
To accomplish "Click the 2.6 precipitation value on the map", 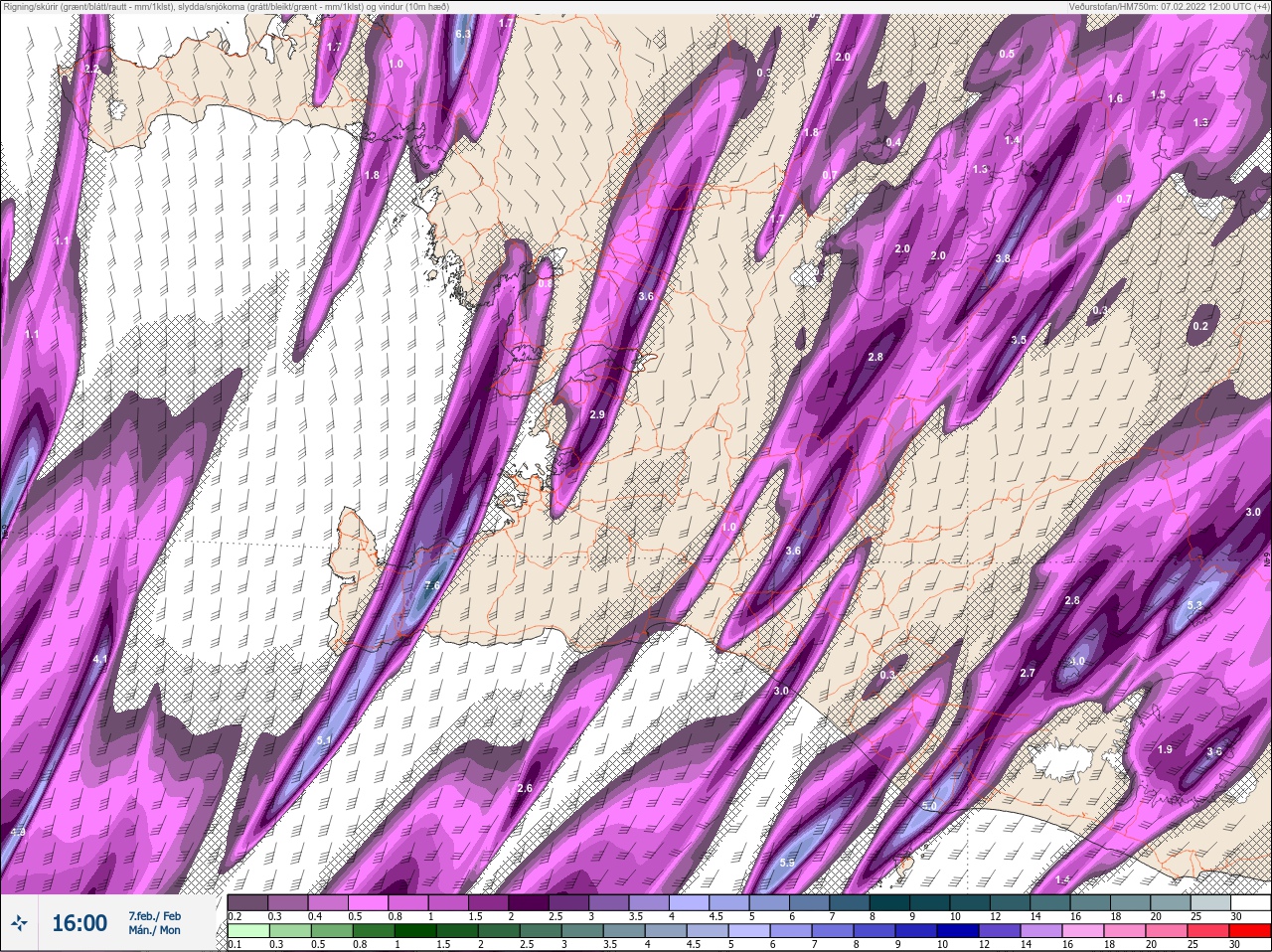I will 526,788.
